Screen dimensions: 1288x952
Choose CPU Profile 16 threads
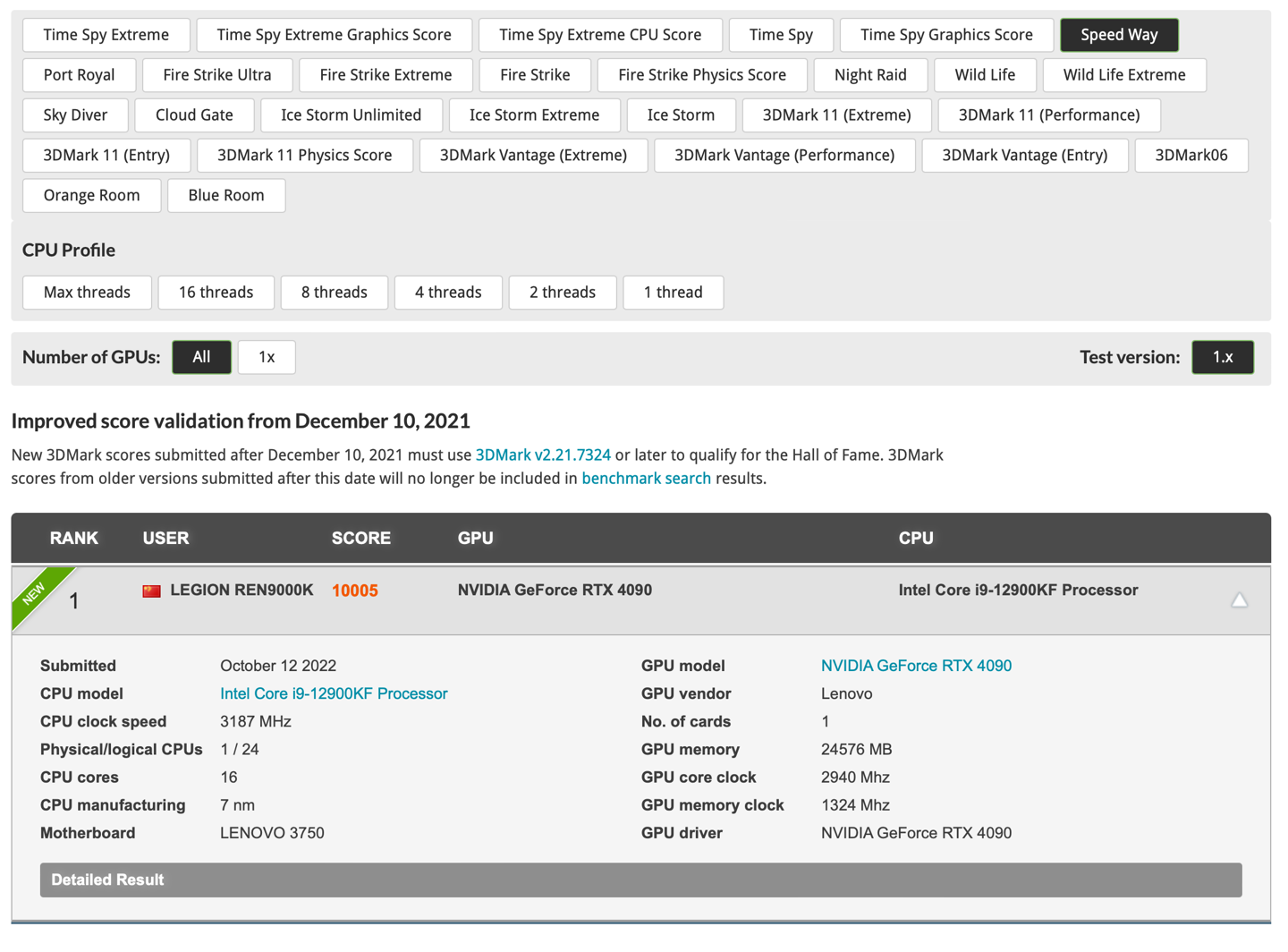coord(216,293)
